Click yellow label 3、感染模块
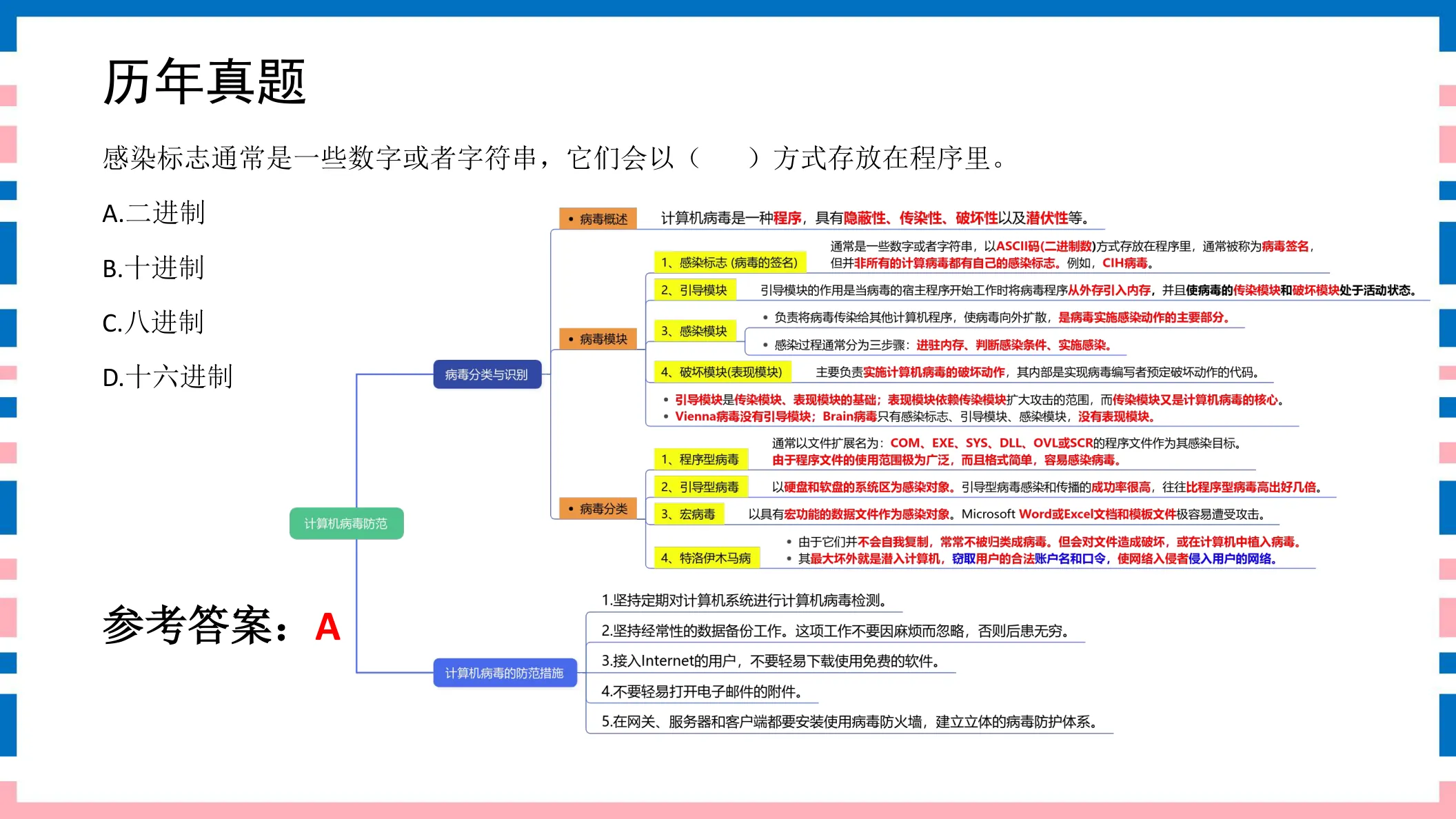The height and width of the screenshot is (819, 1456). (694, 331)
